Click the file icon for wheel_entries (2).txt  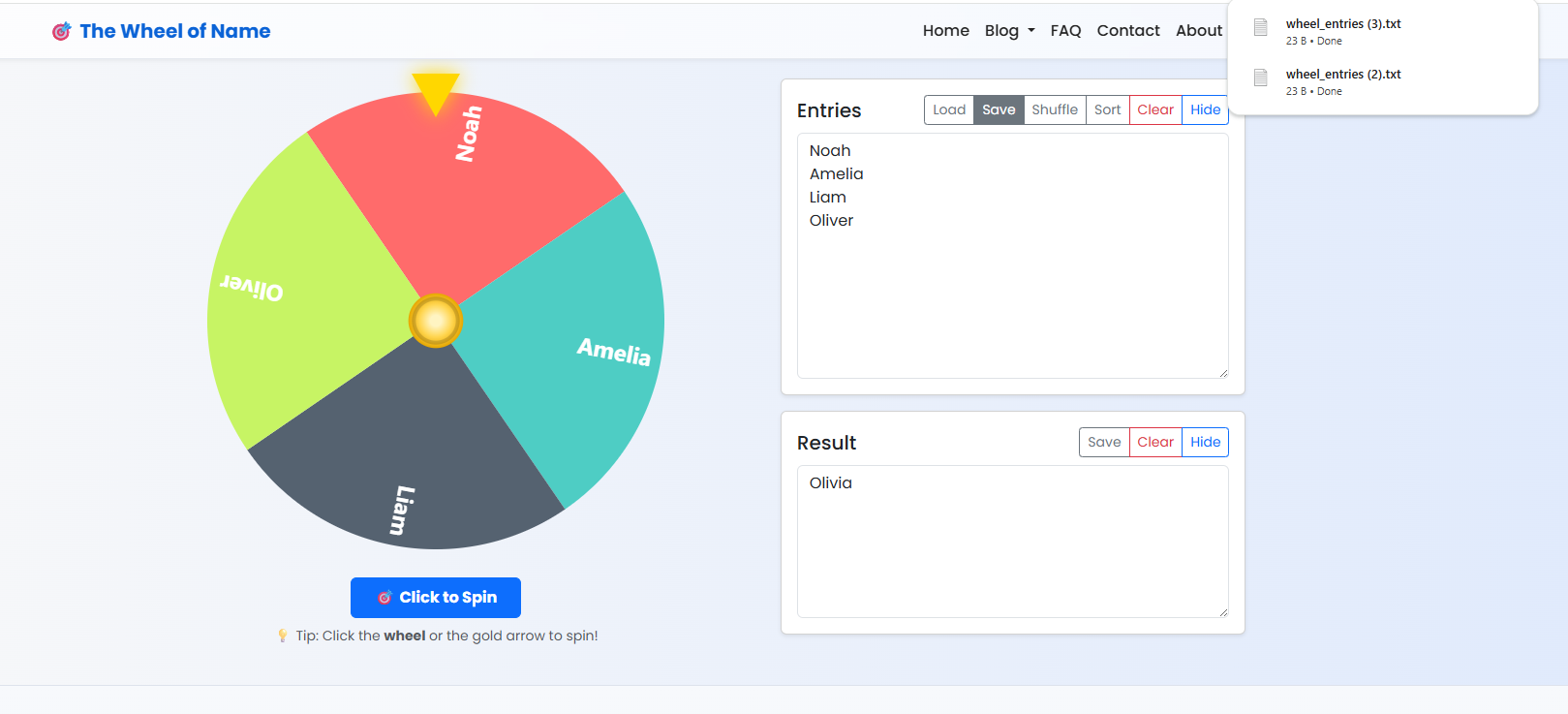tap(1260, 78)
